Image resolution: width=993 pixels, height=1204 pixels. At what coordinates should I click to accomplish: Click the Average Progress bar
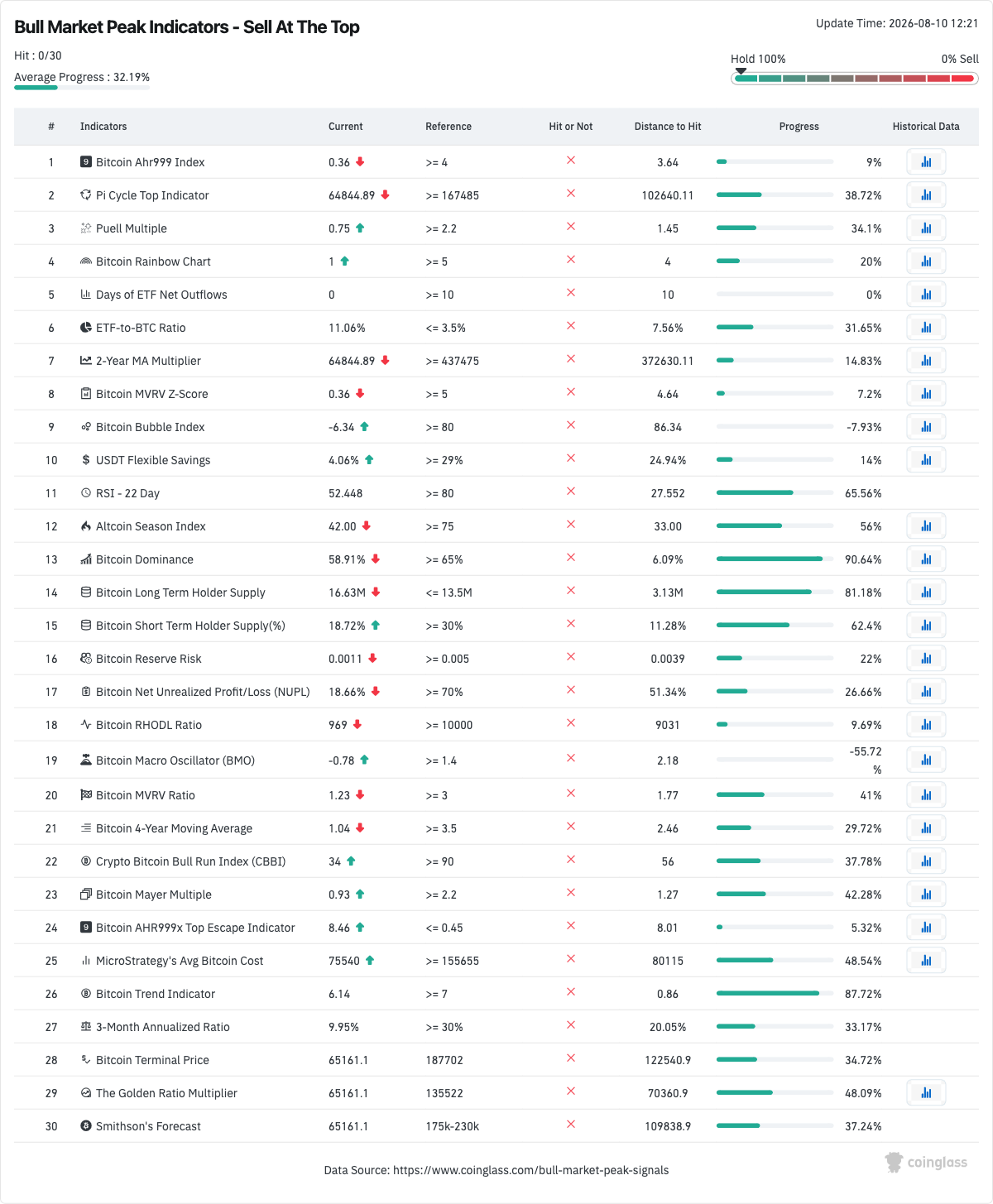coord(82,87)
